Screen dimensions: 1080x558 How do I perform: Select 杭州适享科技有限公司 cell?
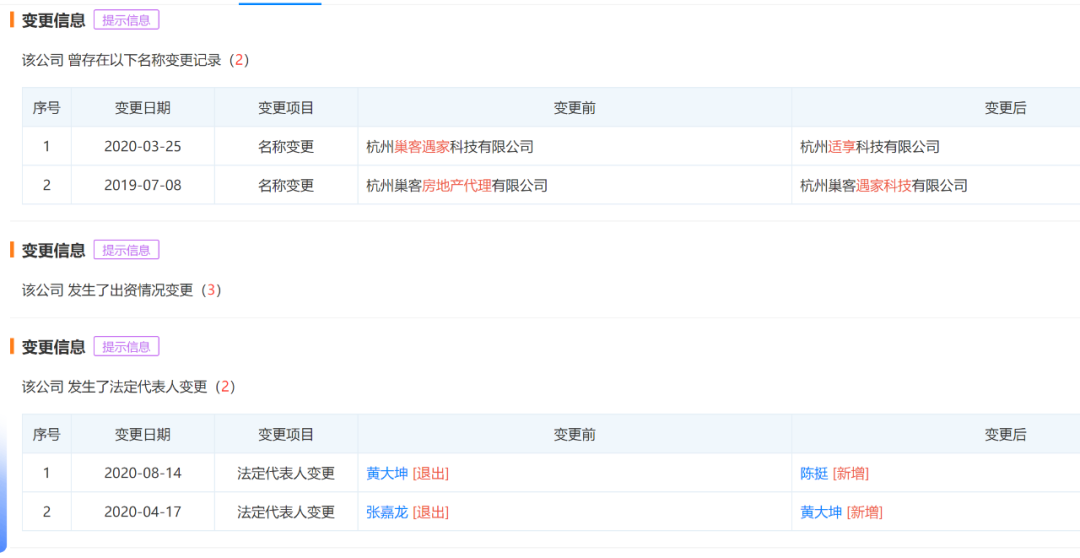pos(870,147)
